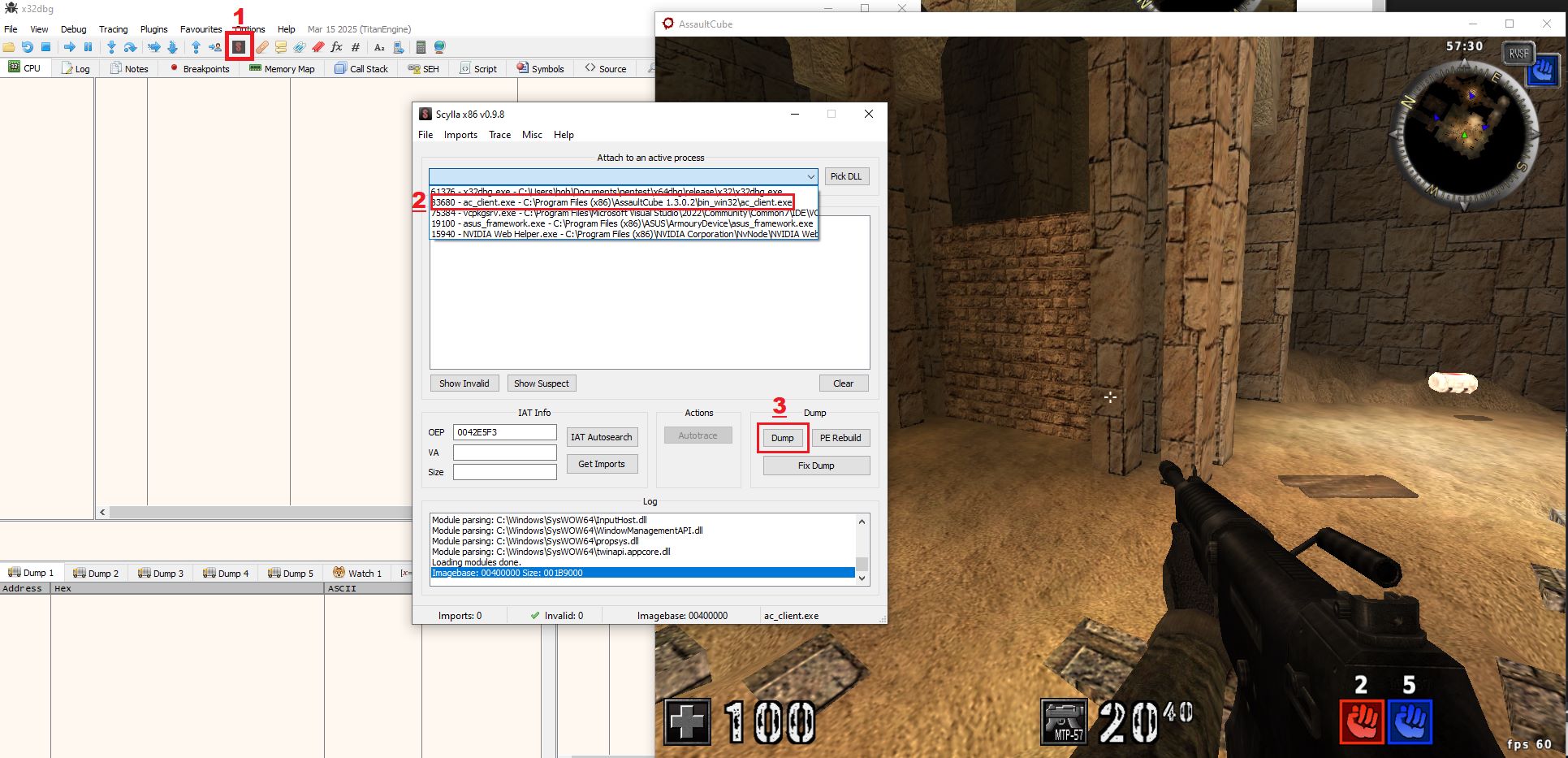This screenshot has height=758, width=1568.
Task: Open x32dbg Help menu
Action: [x=287, y=28]
